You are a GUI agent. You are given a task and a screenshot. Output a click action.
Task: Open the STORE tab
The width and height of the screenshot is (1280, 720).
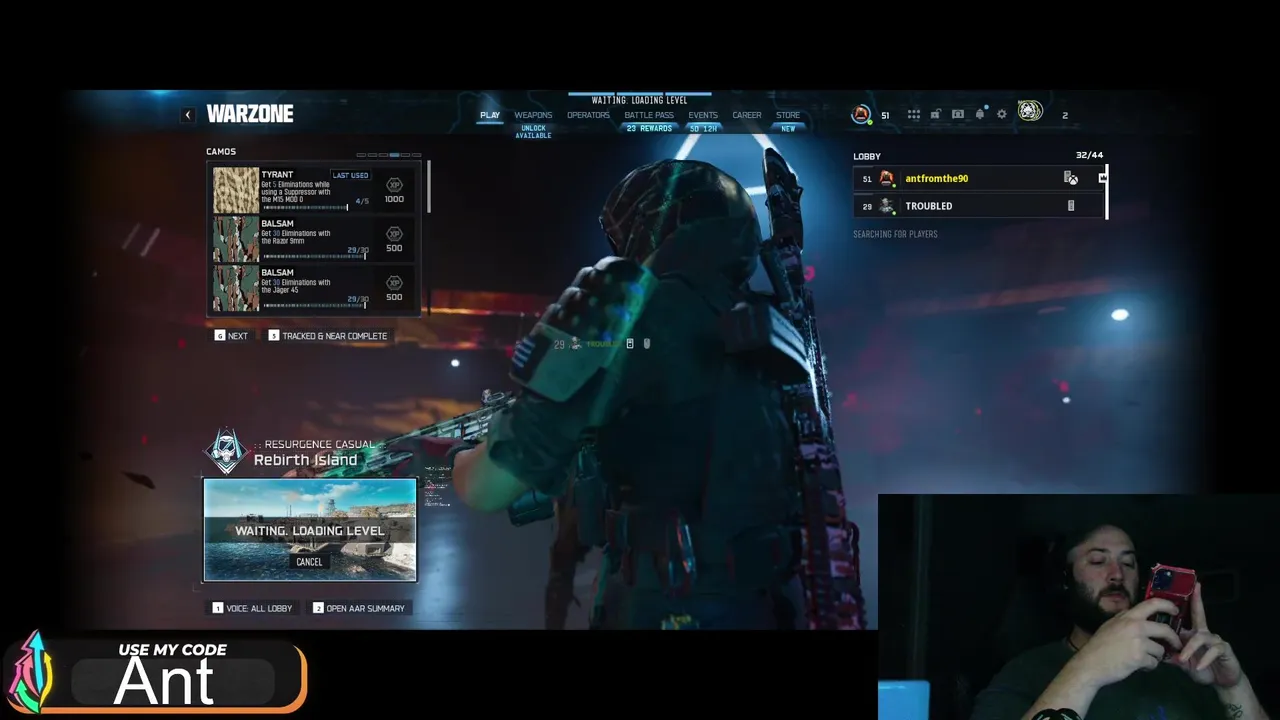[788, 115]
